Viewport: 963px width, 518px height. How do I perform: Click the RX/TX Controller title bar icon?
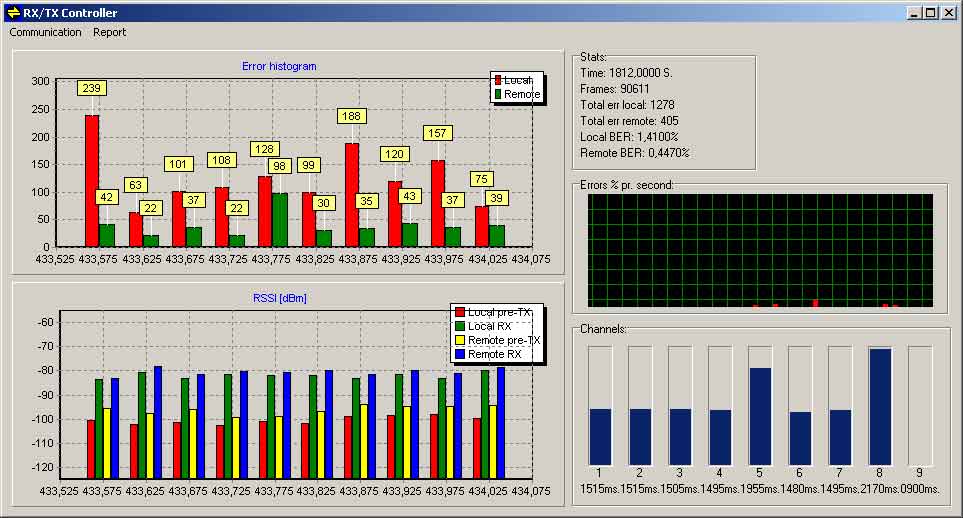13,12
